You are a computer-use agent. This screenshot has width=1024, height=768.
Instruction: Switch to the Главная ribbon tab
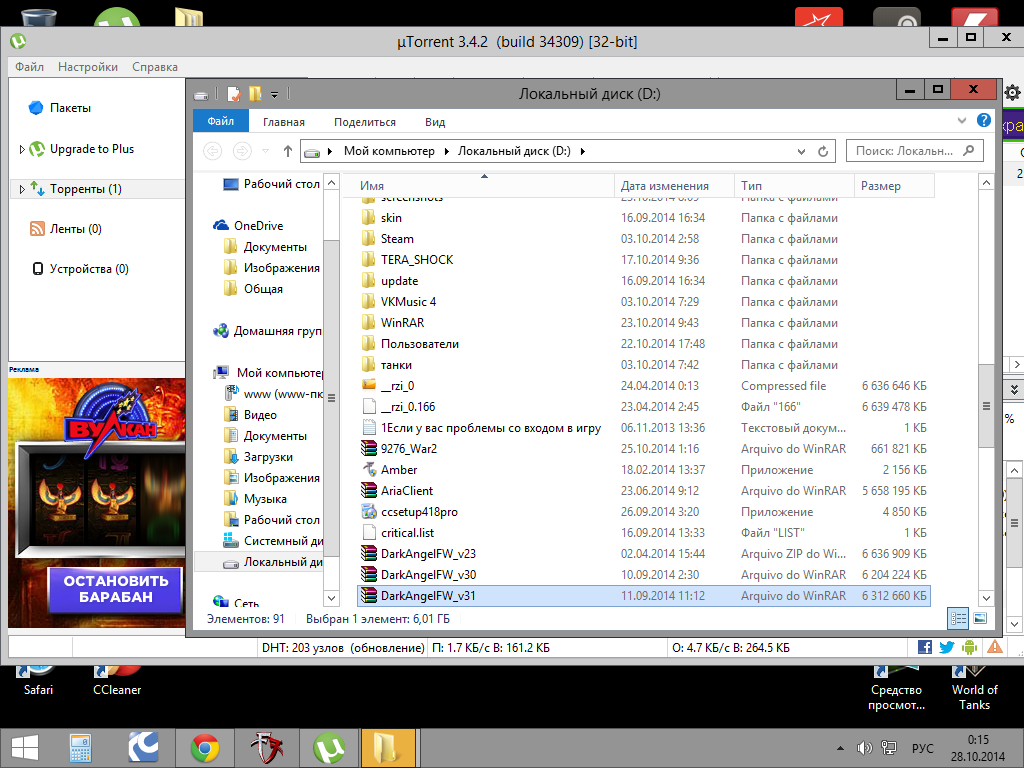pyautogui.click(x=284, y=122)
